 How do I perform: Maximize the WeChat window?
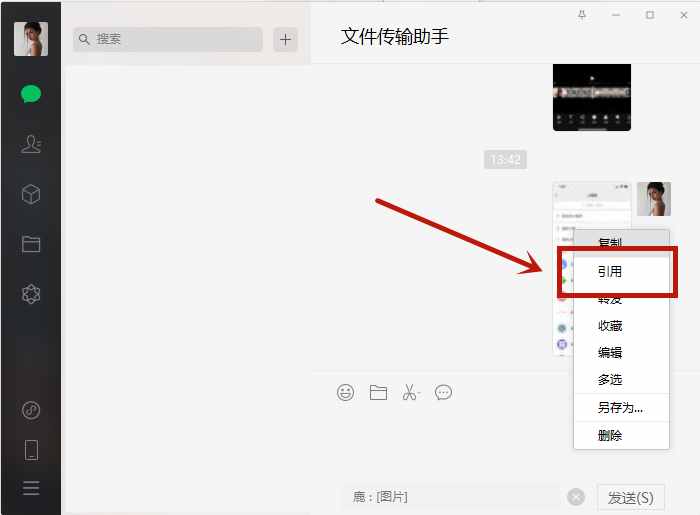650,15
